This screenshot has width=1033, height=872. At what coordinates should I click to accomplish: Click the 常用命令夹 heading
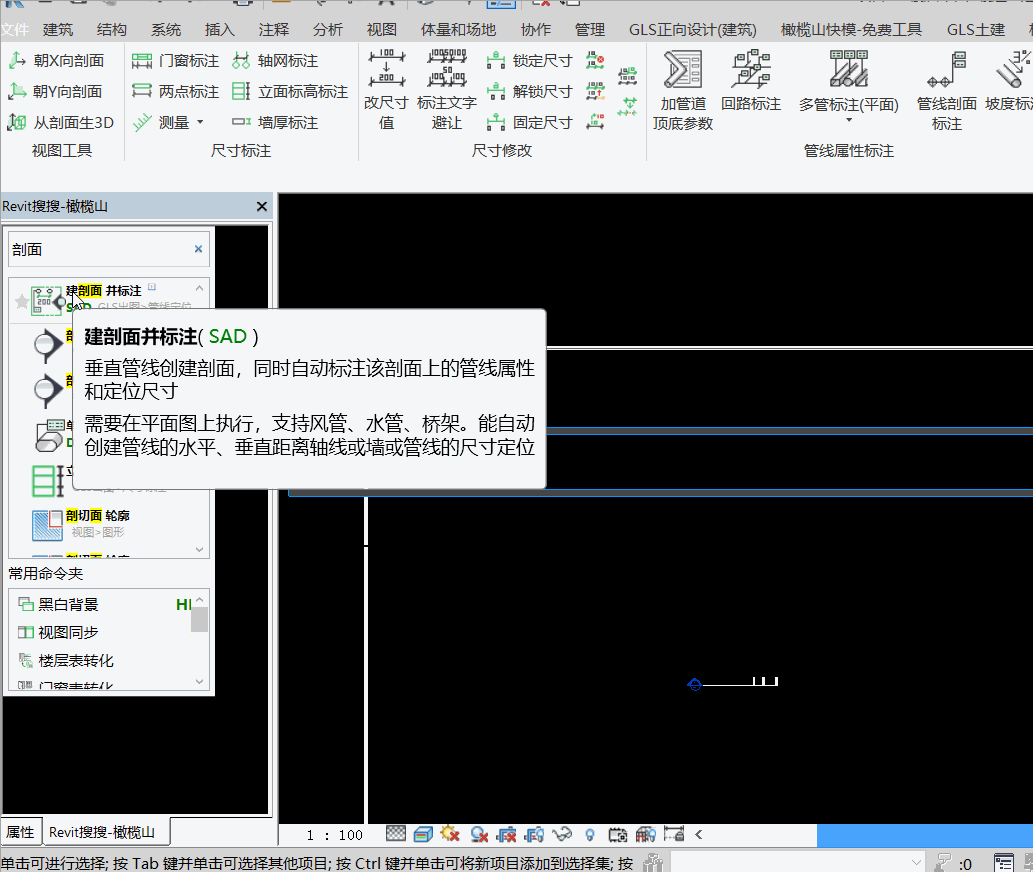[x=45, y=574]
